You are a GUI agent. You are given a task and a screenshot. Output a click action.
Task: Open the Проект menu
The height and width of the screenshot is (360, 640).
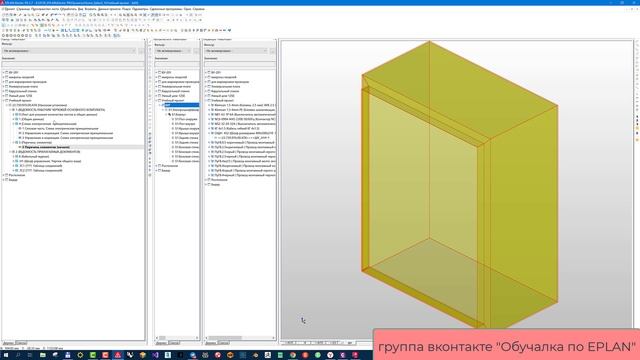click(9, 9)
